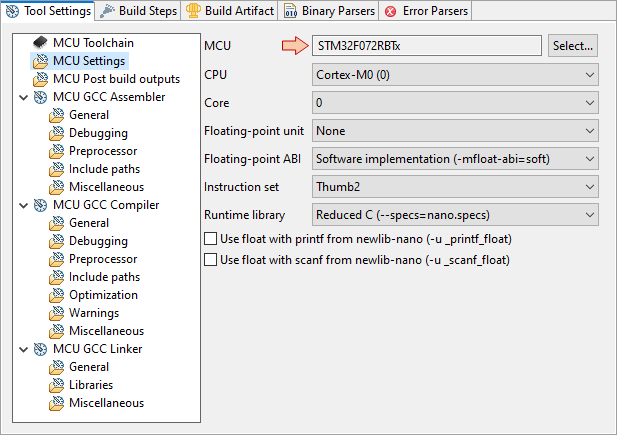
Task: Collapse the MCU GCC Linker tree node
Action: coord(24,349)
